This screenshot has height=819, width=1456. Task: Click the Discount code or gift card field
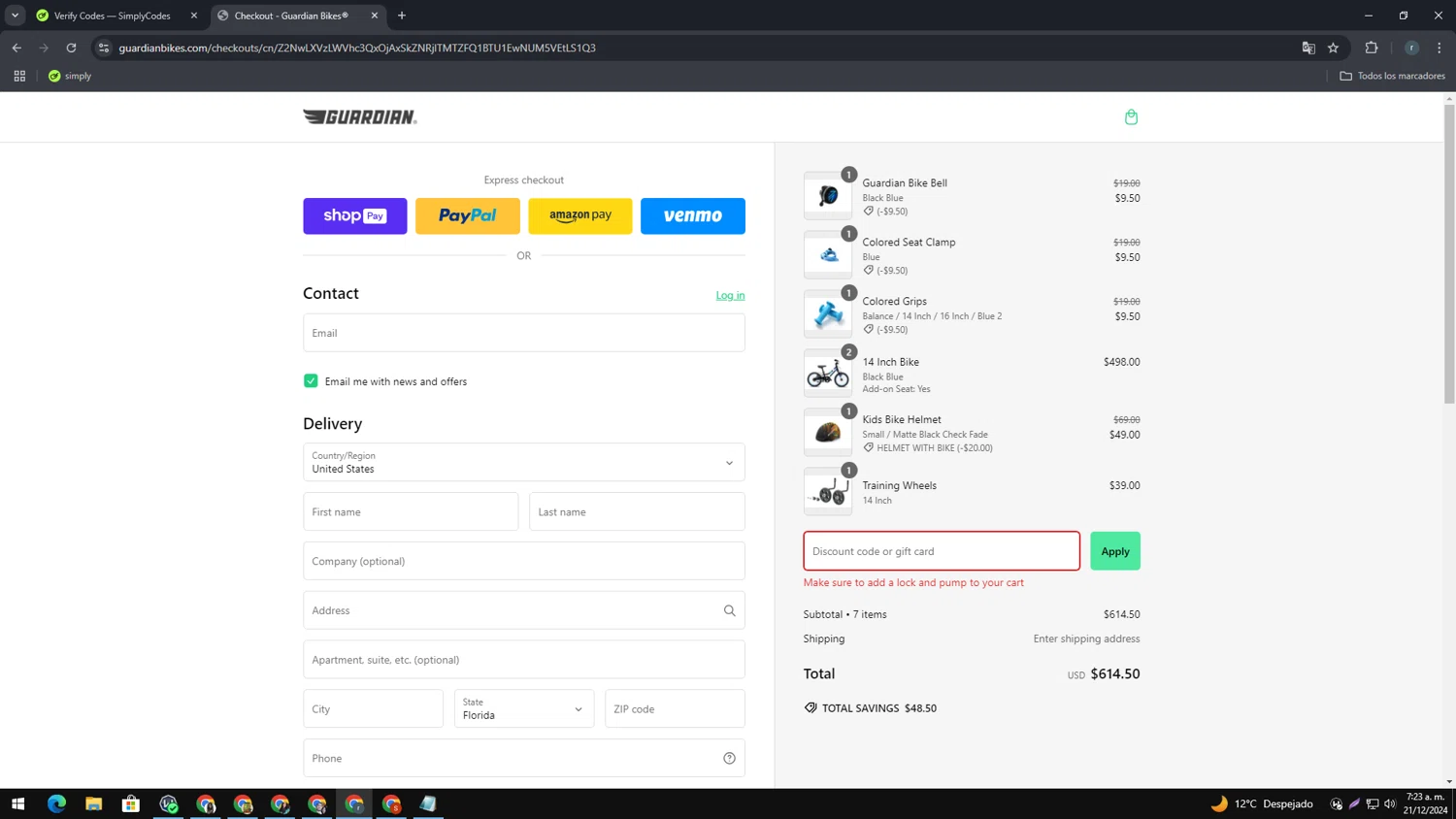tap(941, 551)
